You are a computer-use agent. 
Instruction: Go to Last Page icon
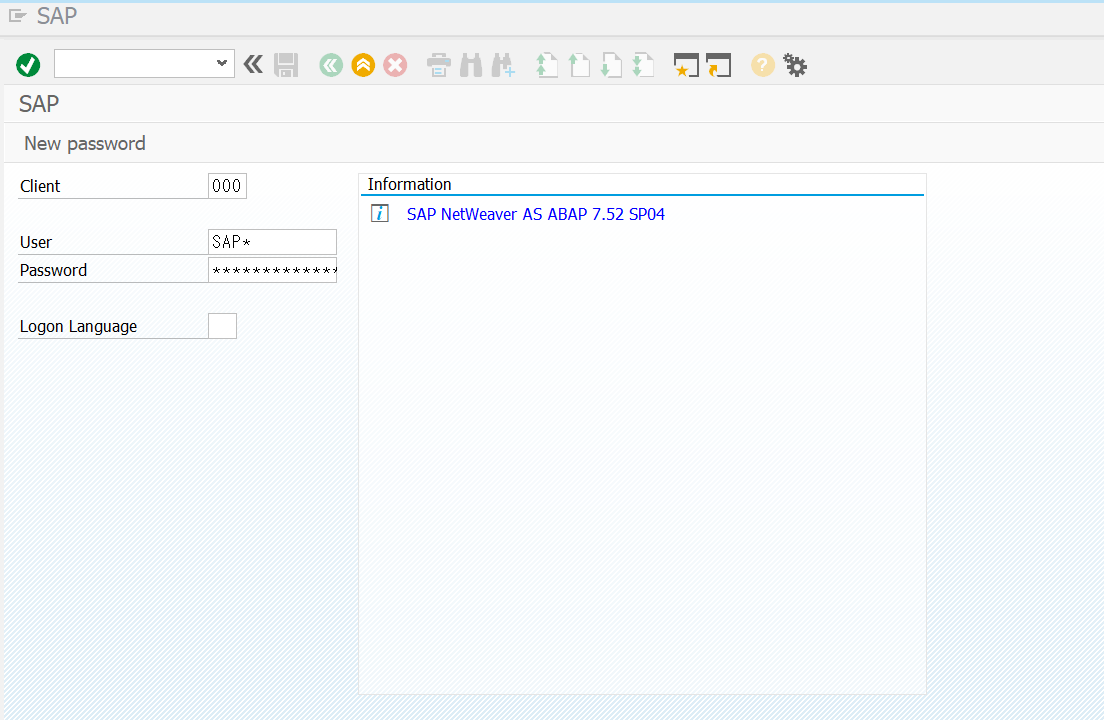point(643,65)
